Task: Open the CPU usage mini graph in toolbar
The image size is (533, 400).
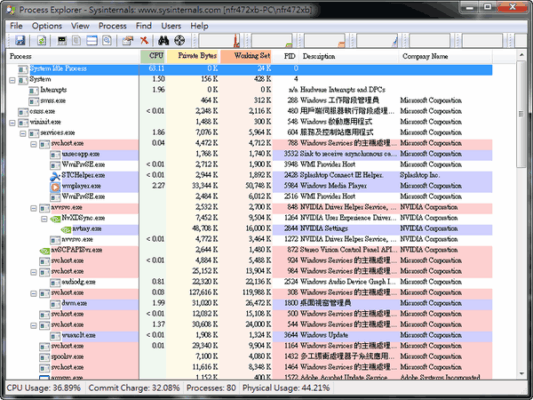Action: pyautogui.click(x=220, y=40)
